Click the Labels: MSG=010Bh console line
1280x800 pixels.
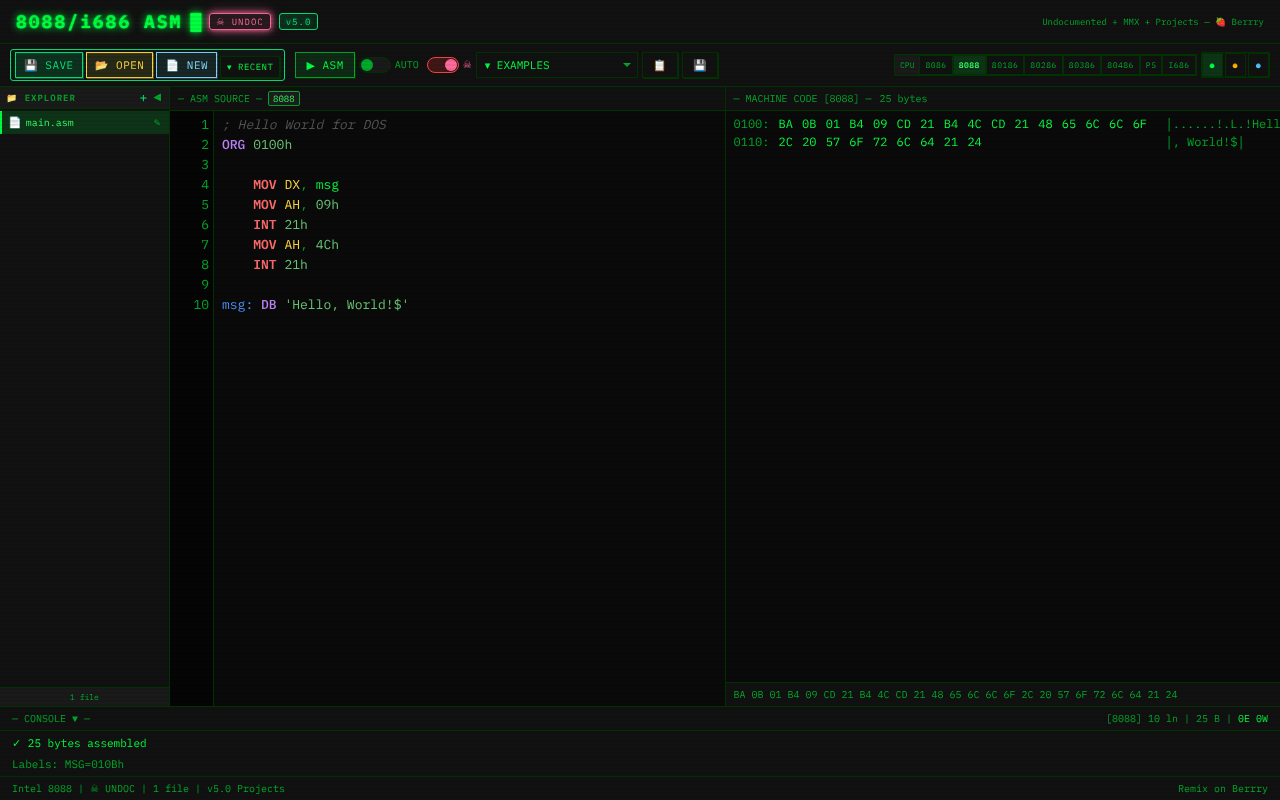tap(68, 765)
